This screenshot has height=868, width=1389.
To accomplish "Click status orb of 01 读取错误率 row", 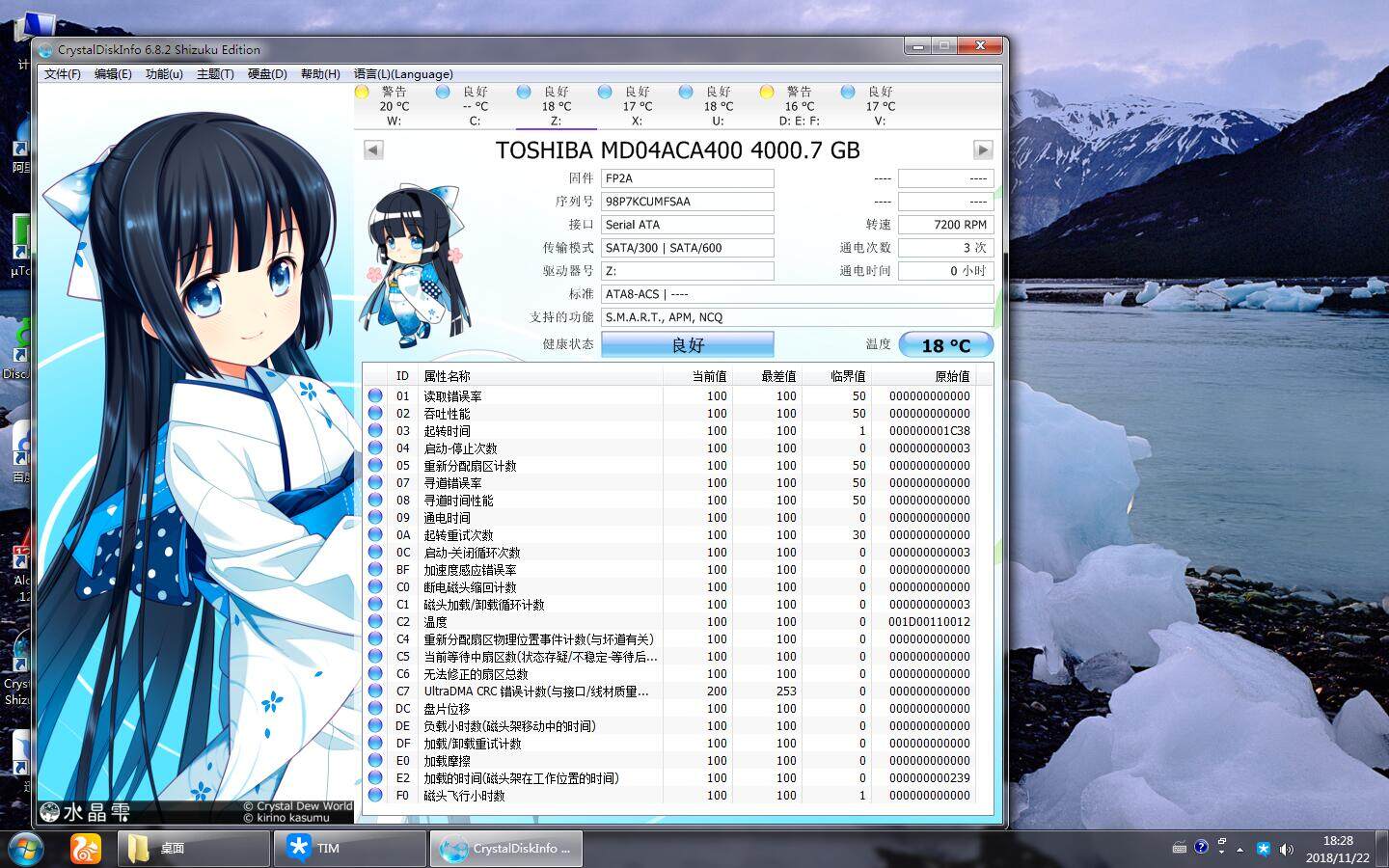I will click(375, 396).
